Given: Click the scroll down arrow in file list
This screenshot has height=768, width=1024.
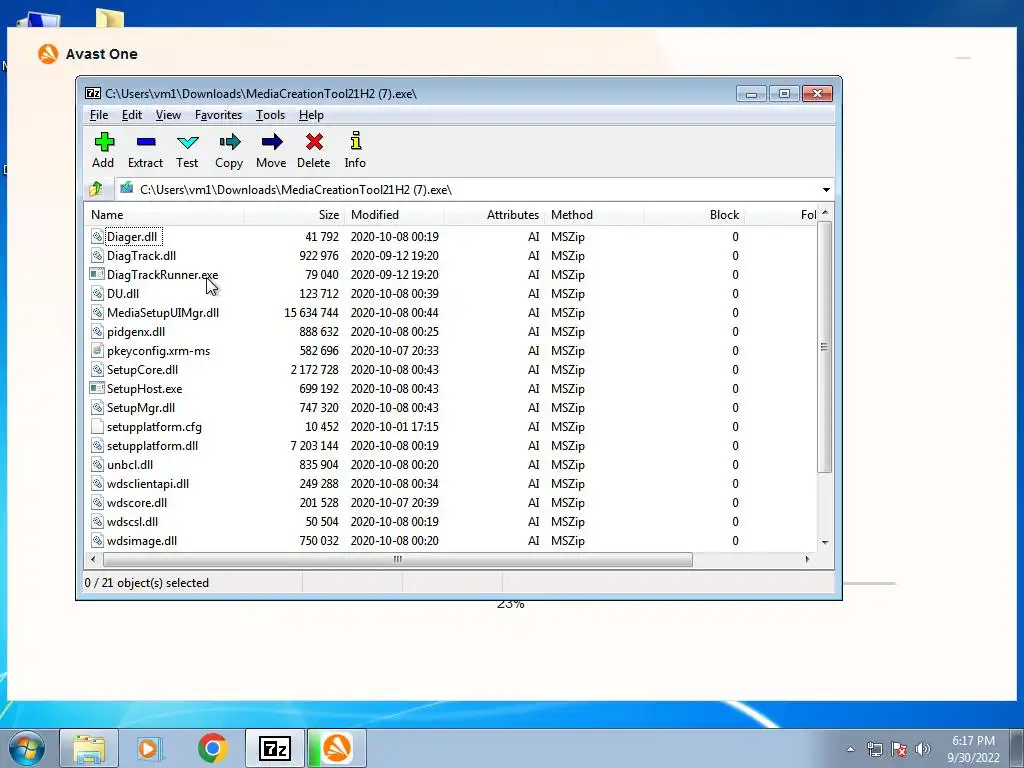Looking at the screenshot, I should coord(825,542).
